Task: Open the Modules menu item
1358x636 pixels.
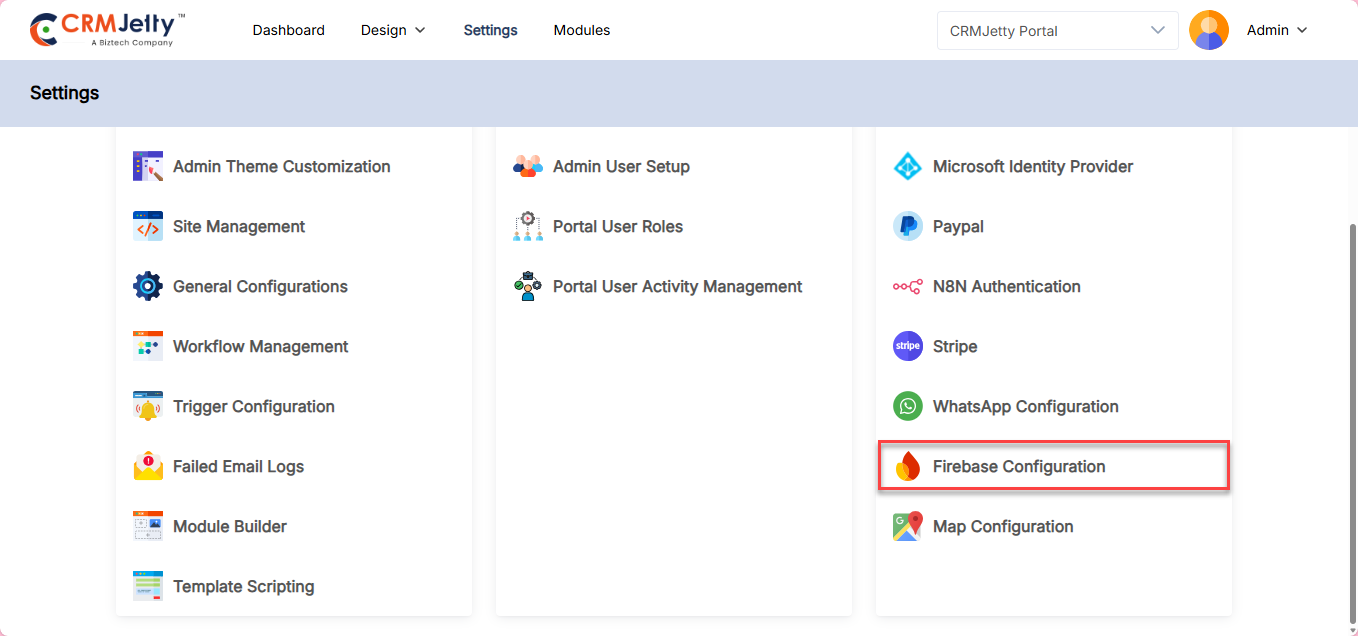Action: 582,30
